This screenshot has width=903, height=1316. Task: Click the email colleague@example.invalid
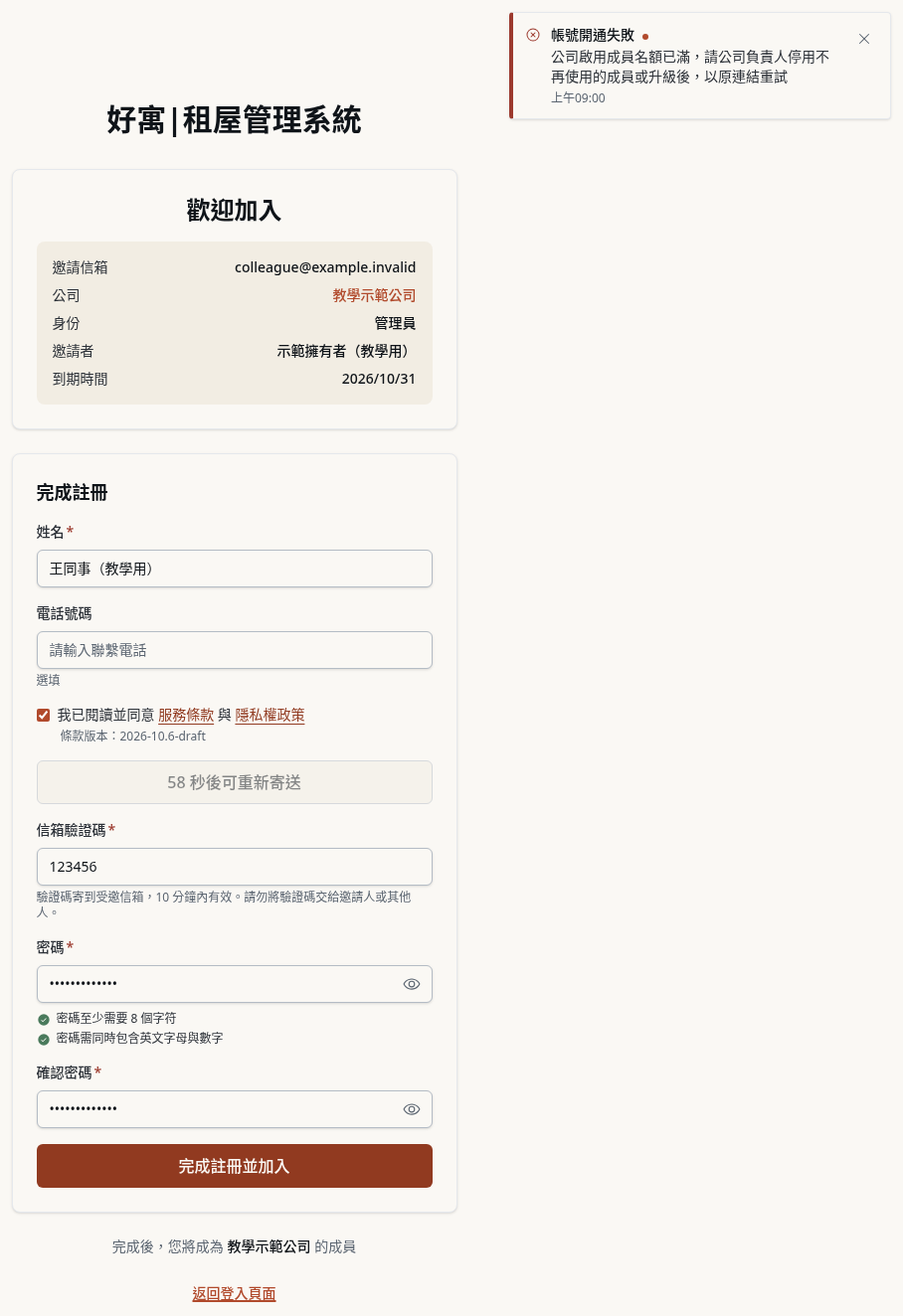325,267
